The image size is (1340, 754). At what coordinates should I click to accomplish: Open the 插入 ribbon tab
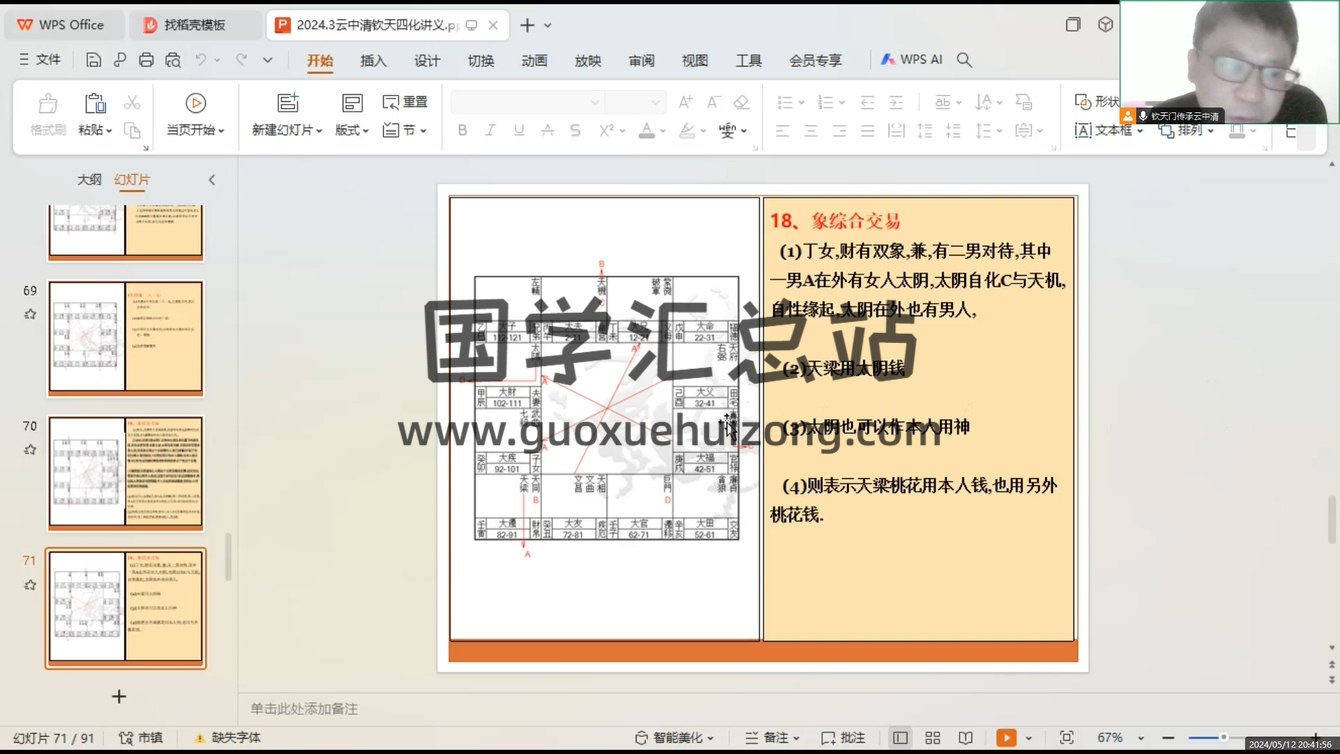[373, 61]
